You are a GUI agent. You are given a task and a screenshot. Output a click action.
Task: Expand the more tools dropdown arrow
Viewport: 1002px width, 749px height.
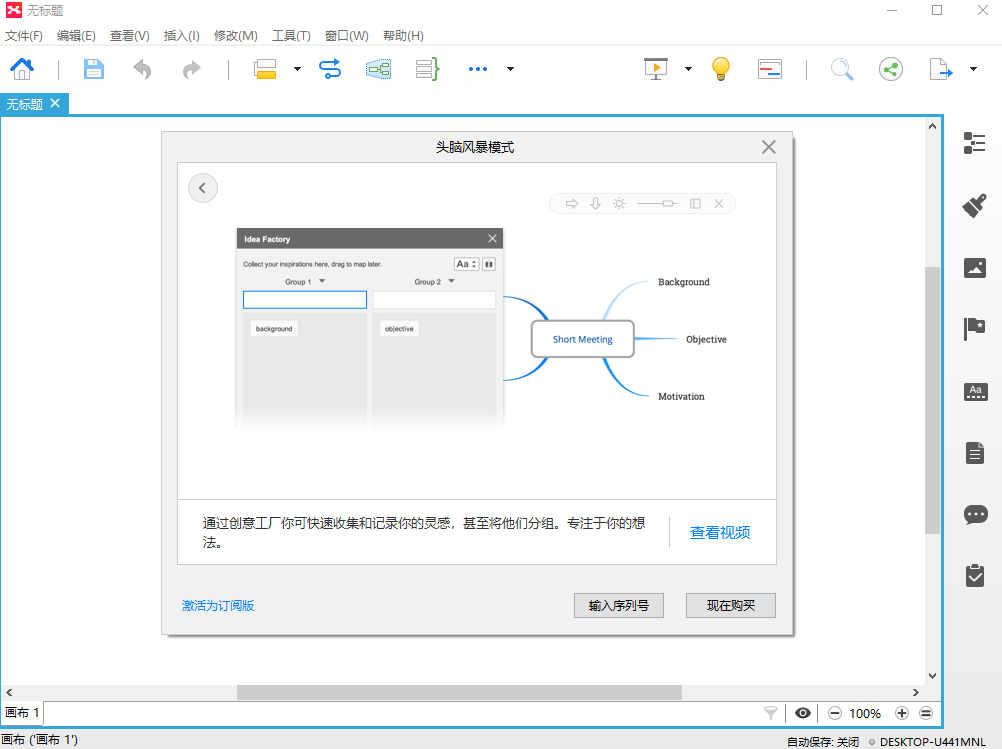click(x=510, y=69)
